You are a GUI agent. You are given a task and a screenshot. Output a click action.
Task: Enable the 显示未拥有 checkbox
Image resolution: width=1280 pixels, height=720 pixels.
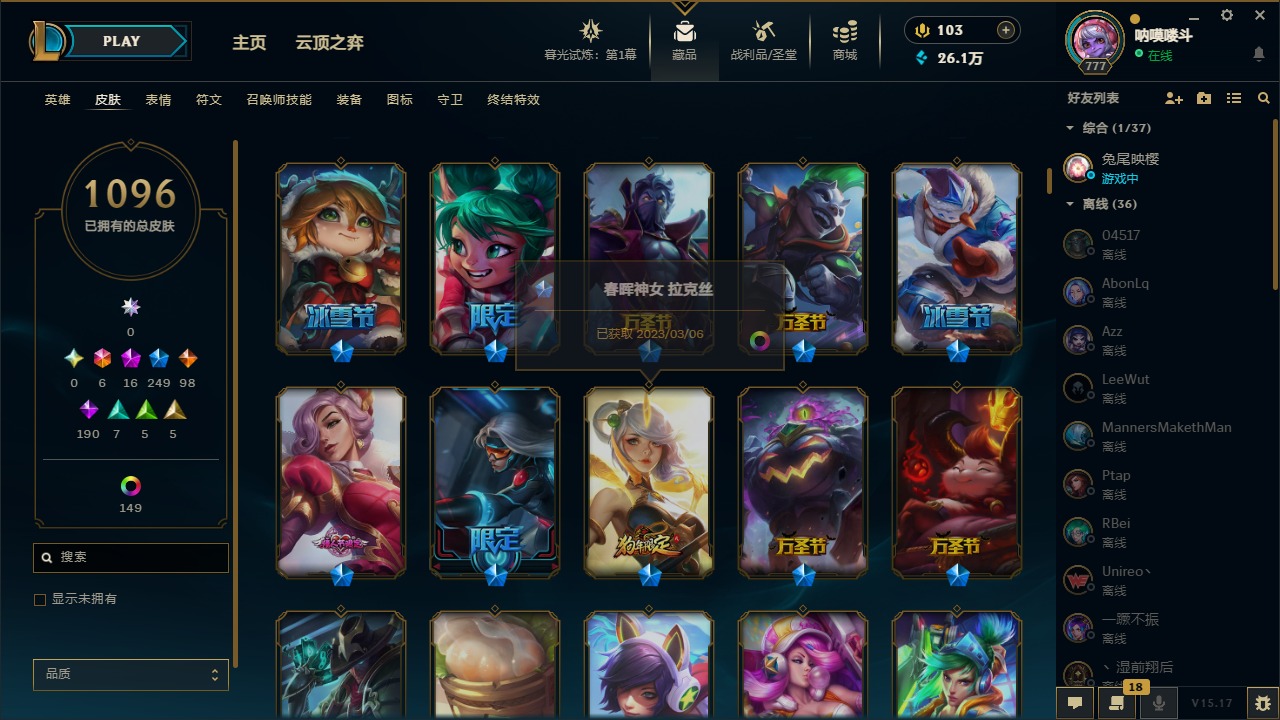(40, 599)
